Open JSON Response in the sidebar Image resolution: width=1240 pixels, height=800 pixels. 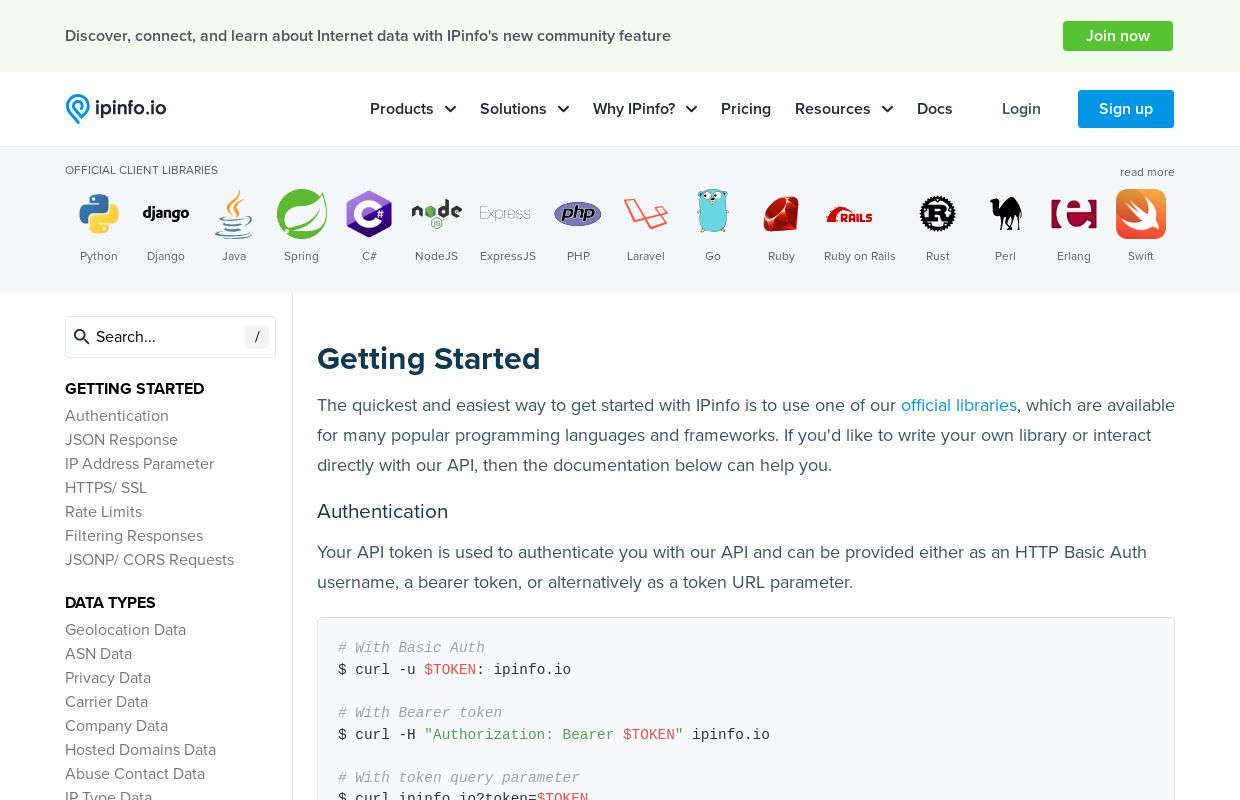[121, 440]
